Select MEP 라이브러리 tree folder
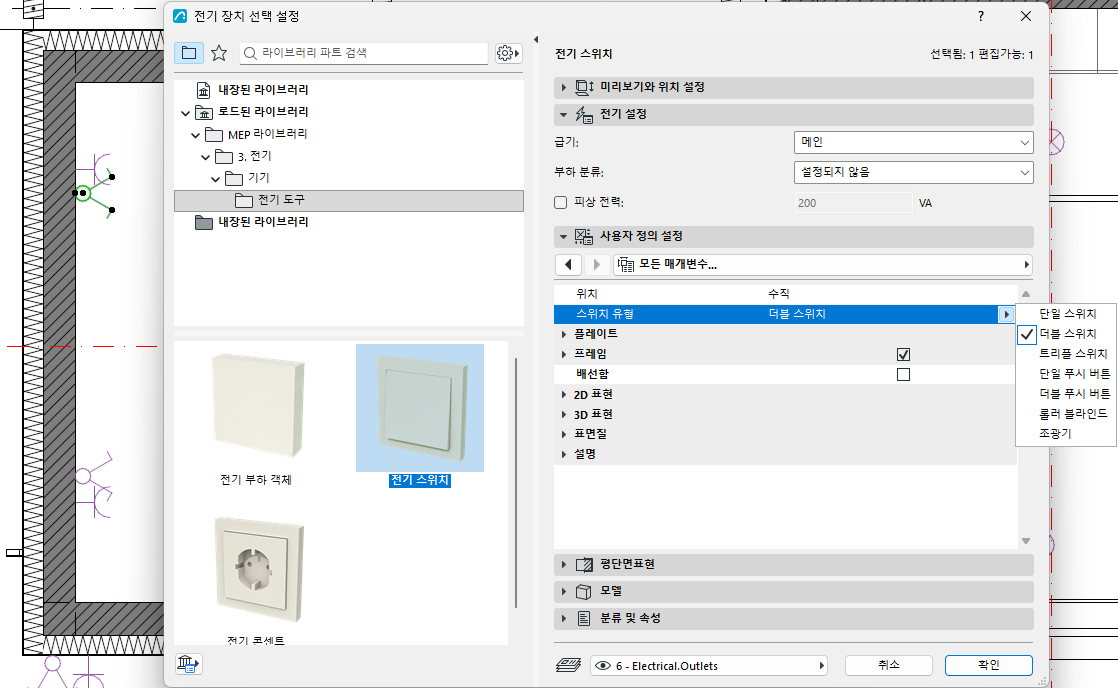 tap(267, 135)
